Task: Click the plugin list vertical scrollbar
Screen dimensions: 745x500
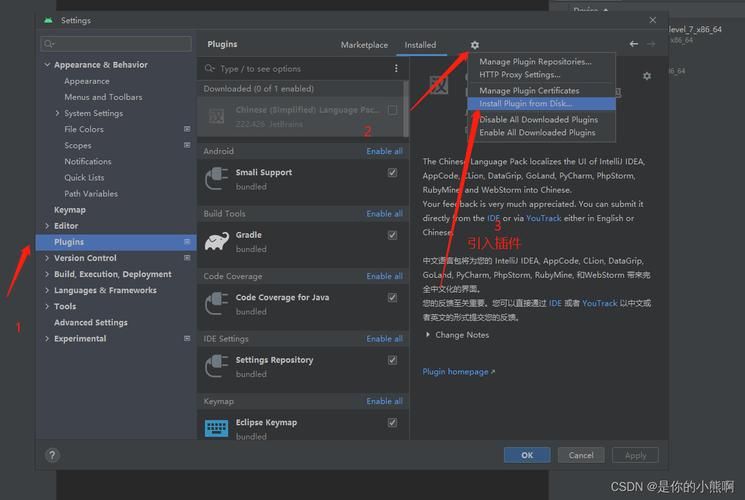Action: click(406, 108)
